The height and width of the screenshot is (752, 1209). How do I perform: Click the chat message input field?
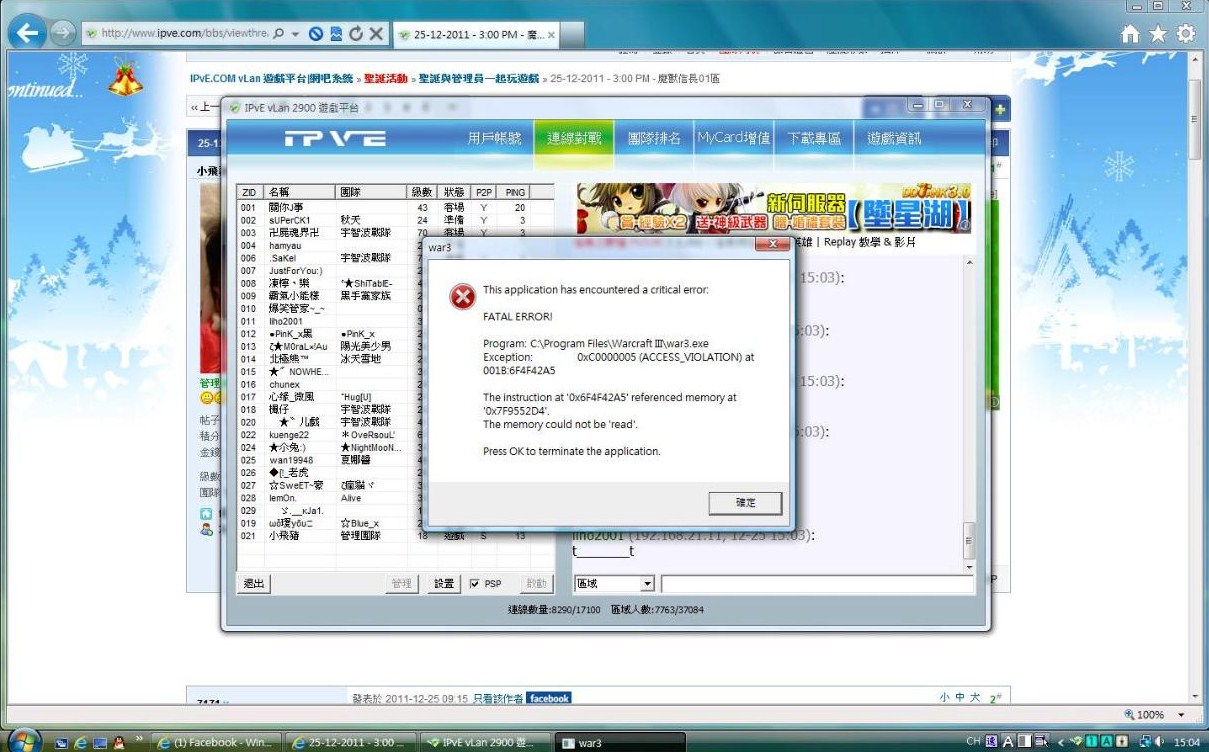pos(816,583)
